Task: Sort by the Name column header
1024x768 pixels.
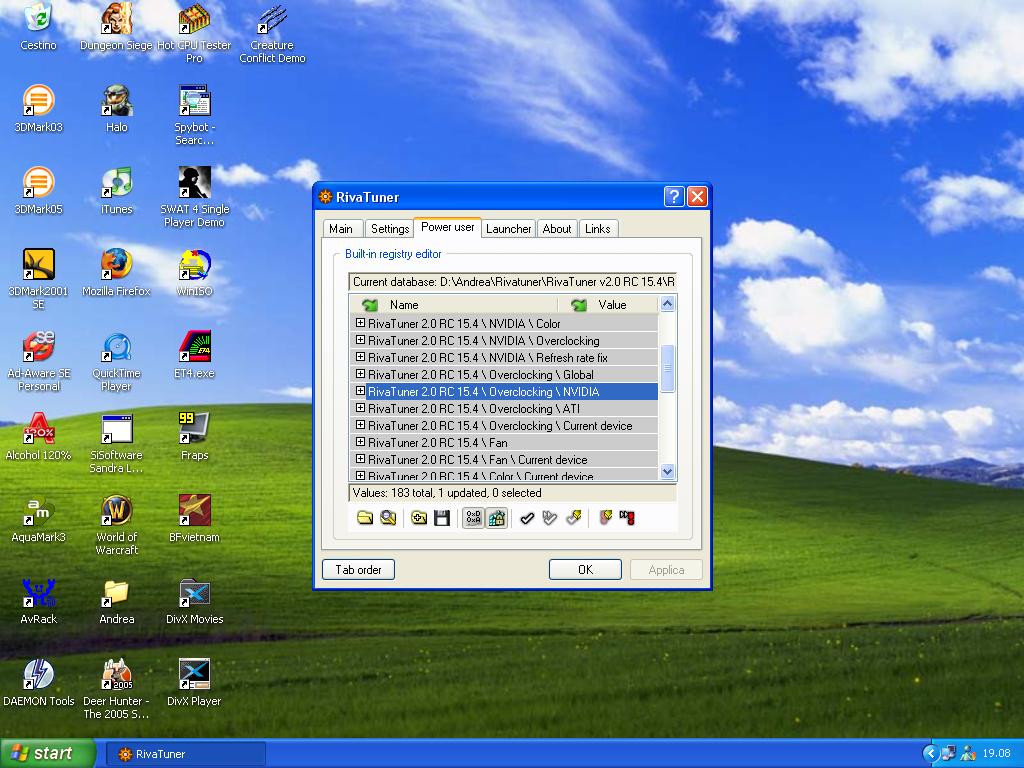Action: (x=453, y=304)
